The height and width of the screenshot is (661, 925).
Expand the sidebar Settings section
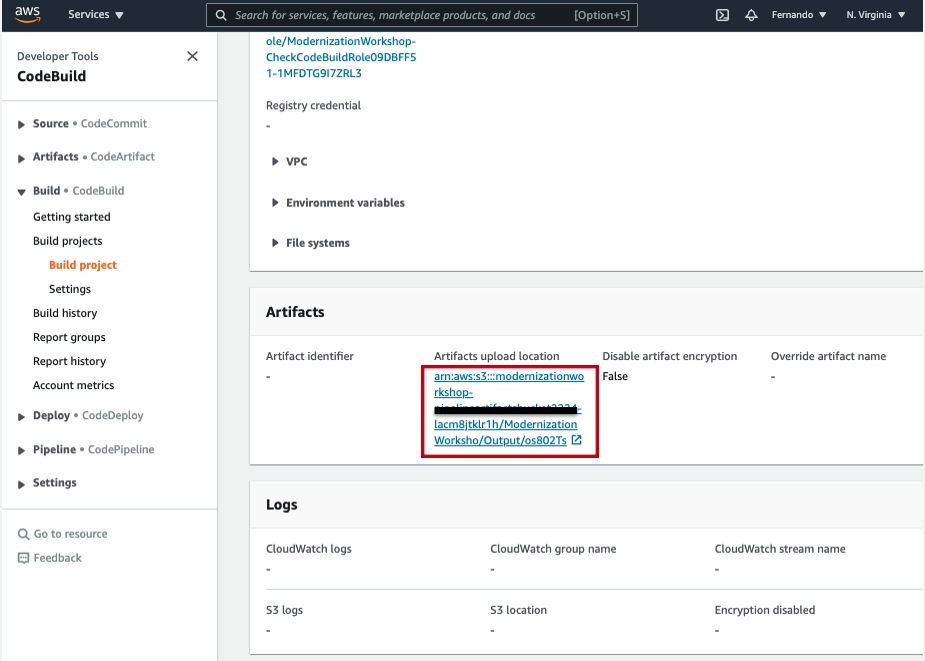coord(21,484)
